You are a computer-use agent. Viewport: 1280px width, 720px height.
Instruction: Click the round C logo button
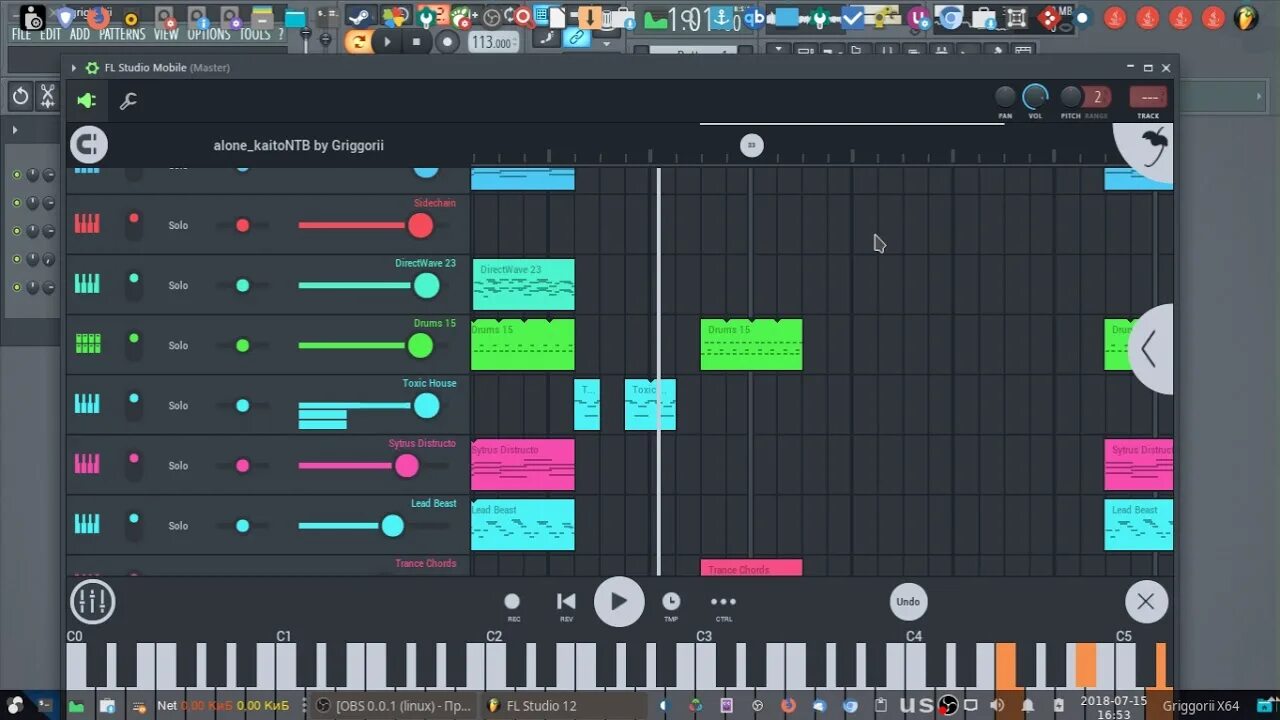coord(88,145)
